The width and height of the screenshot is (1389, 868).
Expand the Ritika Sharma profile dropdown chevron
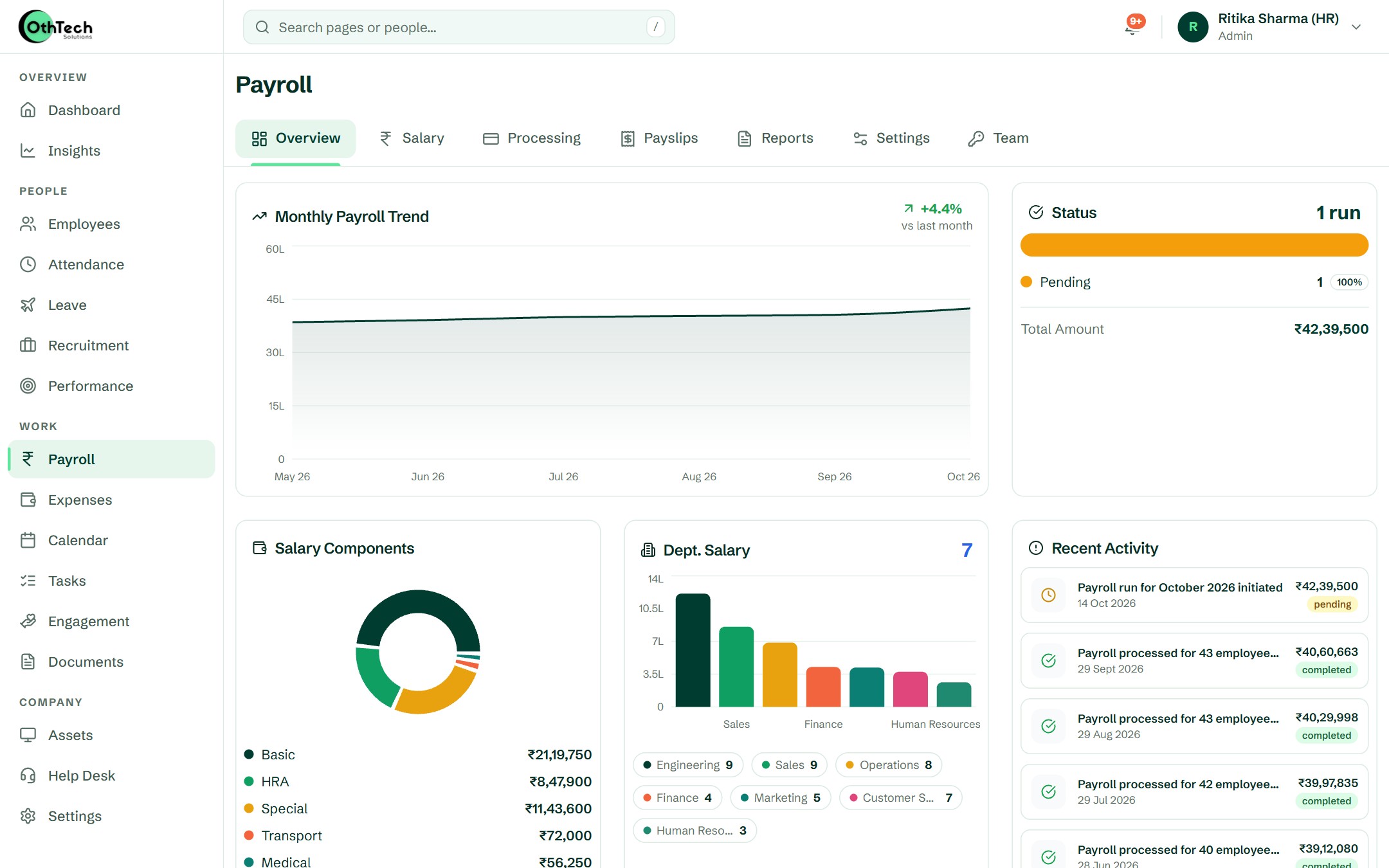(1356, 27)
